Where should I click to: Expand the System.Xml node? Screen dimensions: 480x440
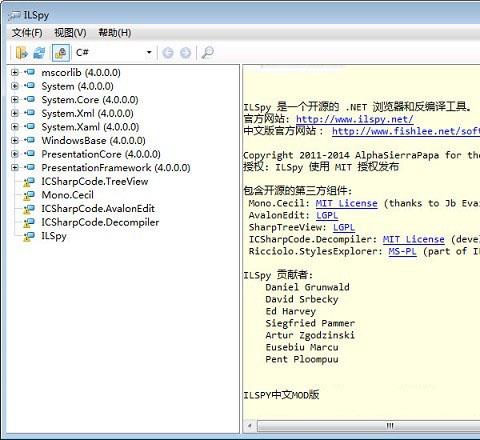click(15, 113)
